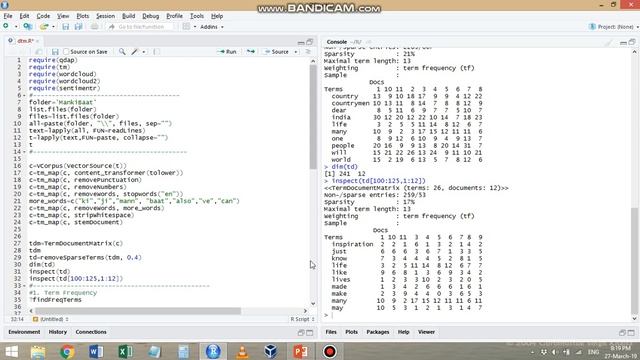The width and height of the screenshot is (640, 360).
Task: Click the Code Tools wand icon
Action: 135,52
